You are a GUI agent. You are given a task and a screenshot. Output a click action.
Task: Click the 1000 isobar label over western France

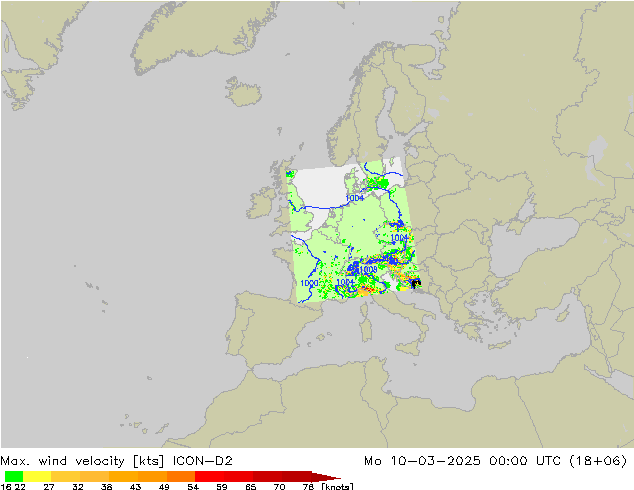(309, 284)
